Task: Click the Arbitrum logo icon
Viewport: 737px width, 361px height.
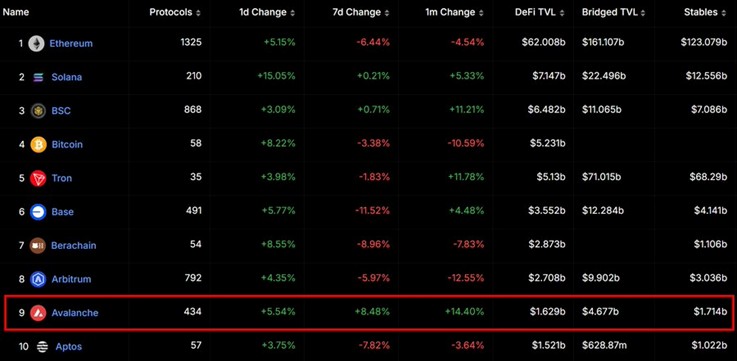Action: [x=38, y=279]
